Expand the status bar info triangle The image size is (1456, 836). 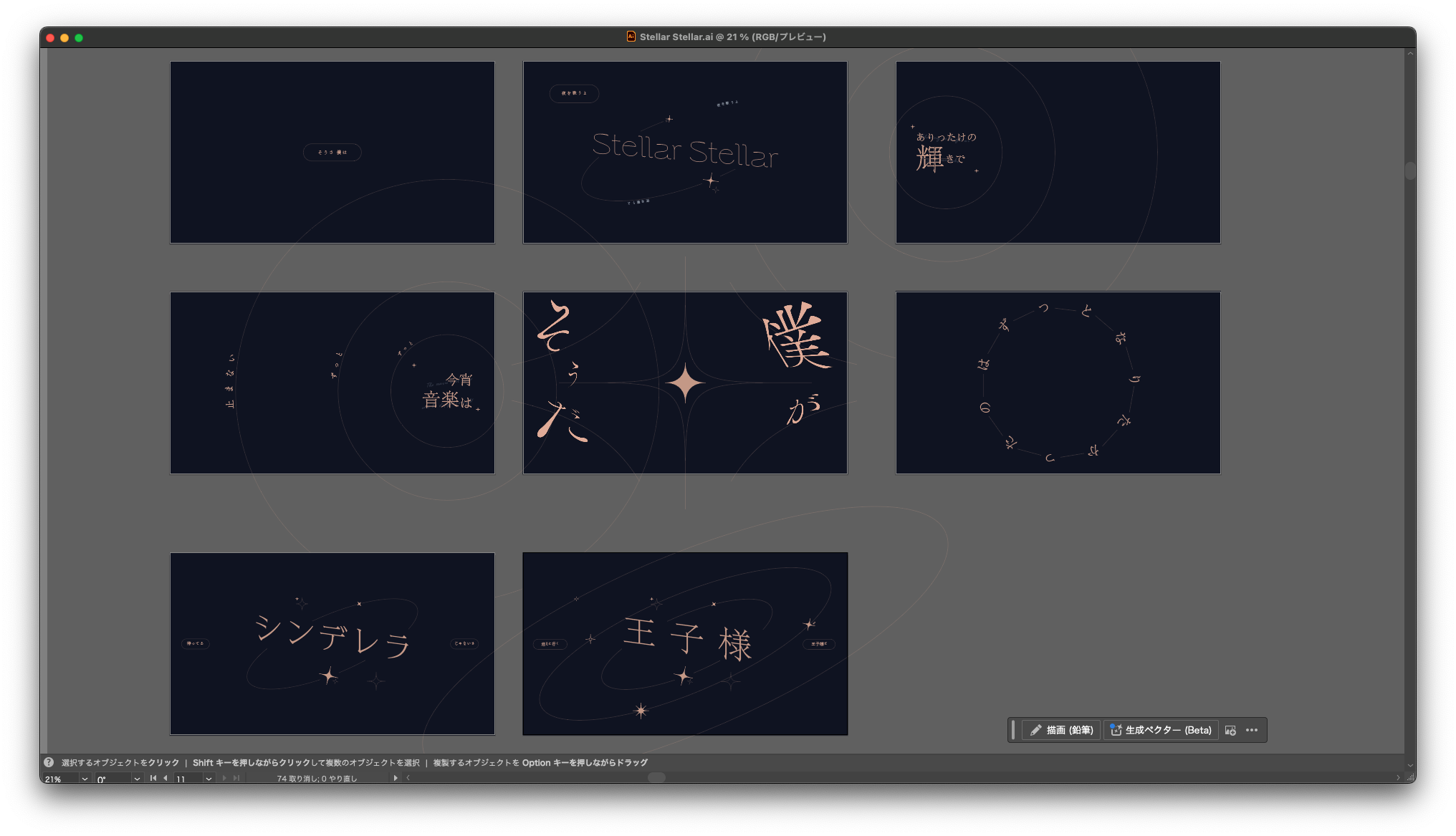tap(396, 778)
